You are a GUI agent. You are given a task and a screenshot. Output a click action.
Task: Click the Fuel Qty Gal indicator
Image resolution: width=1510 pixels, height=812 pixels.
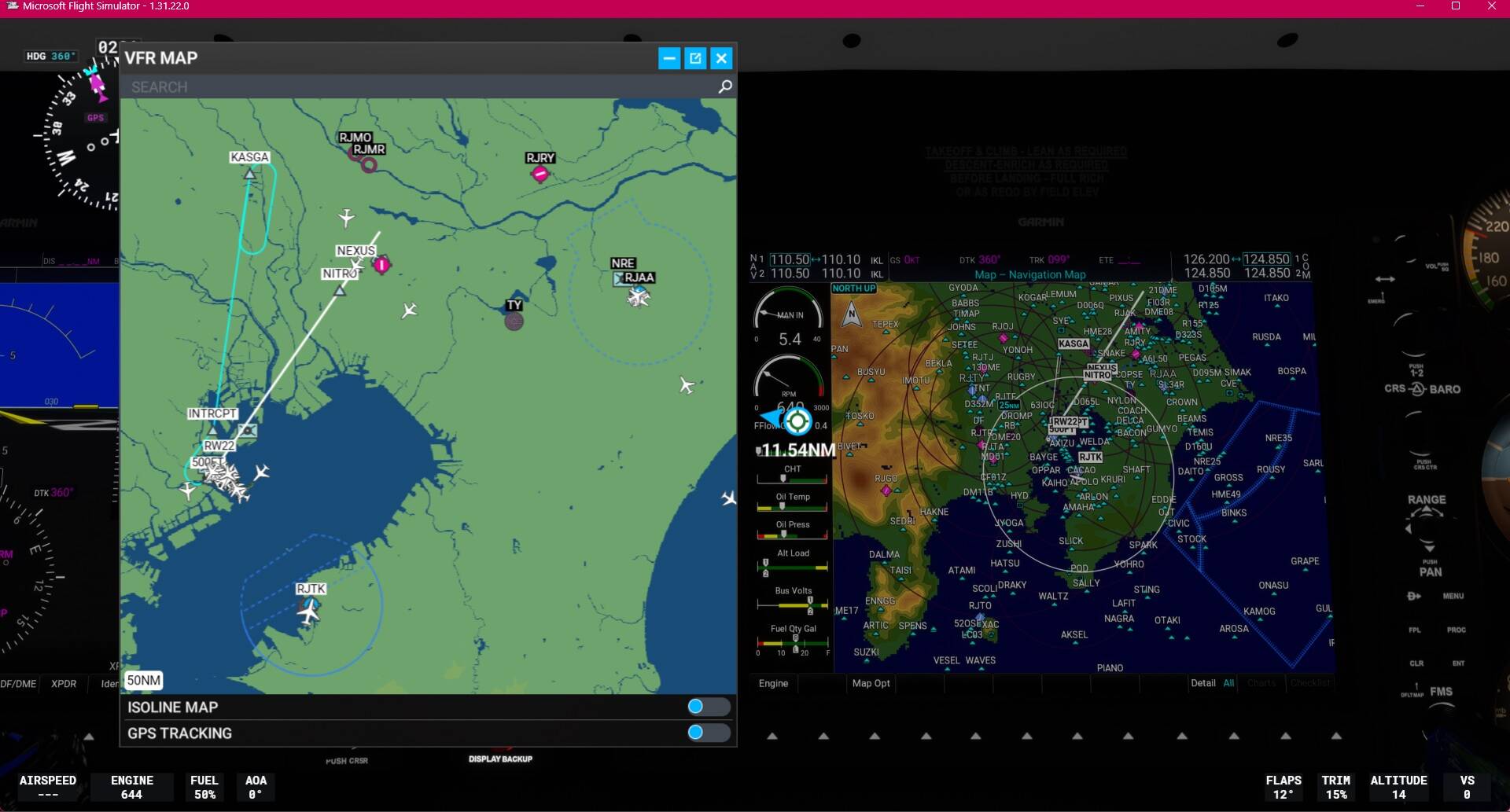pyautogui.click(x=793, y=640)
